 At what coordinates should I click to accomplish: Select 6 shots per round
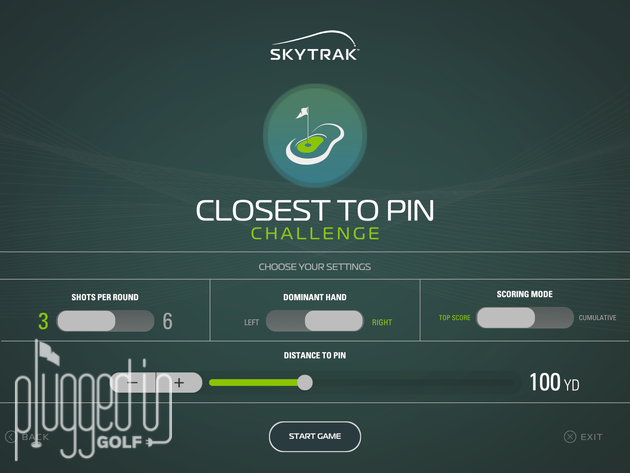[168, 321]
